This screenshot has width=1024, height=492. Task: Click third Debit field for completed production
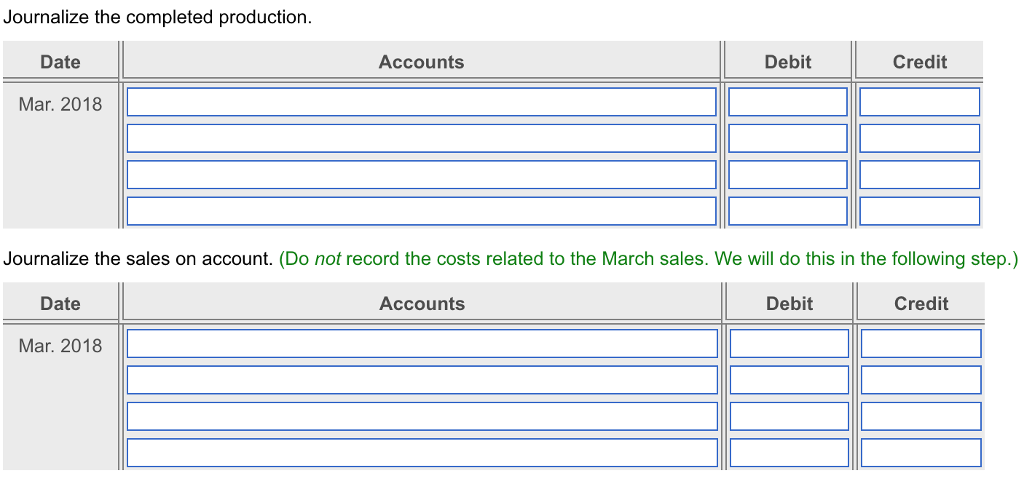tap(788, 174)
